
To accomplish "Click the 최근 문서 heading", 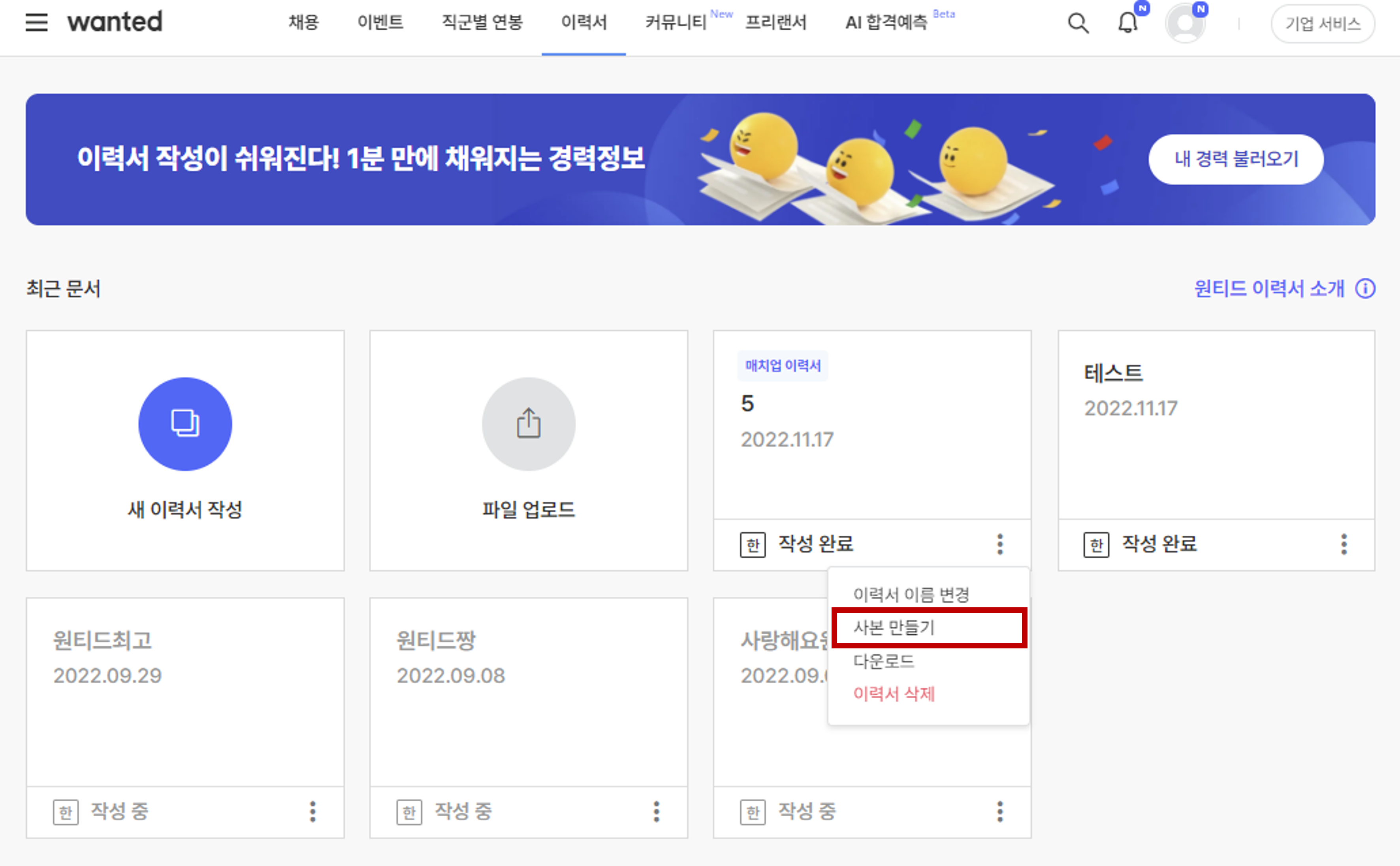I will (x=64, y=289).
